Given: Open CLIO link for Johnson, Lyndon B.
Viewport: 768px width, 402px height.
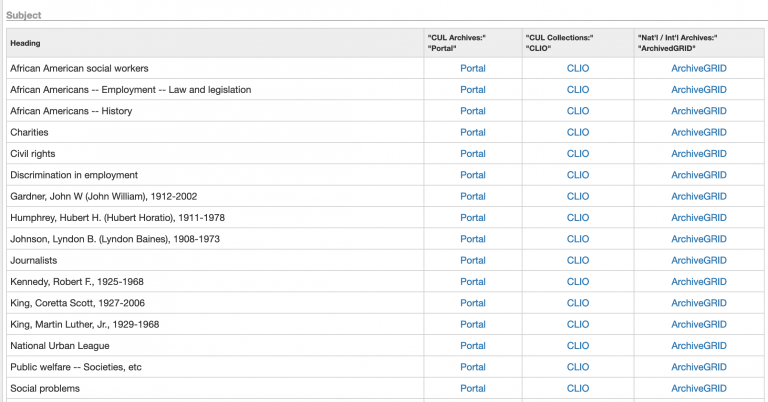Looking at the screenshot, I should tap(578, 239).
